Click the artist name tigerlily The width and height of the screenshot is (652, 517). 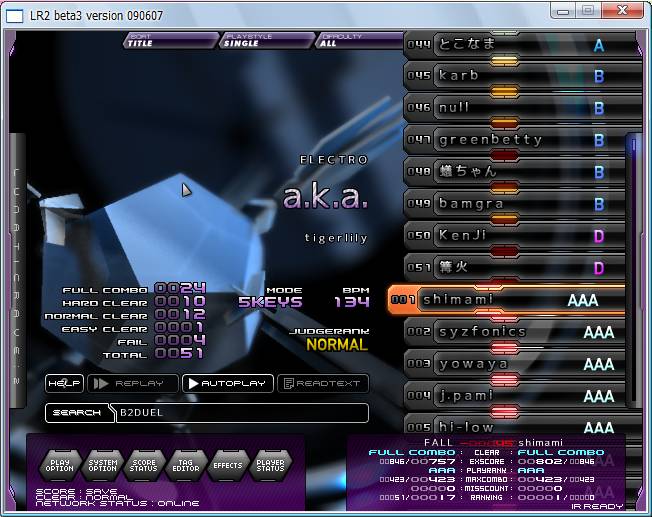tap(336, 238)
